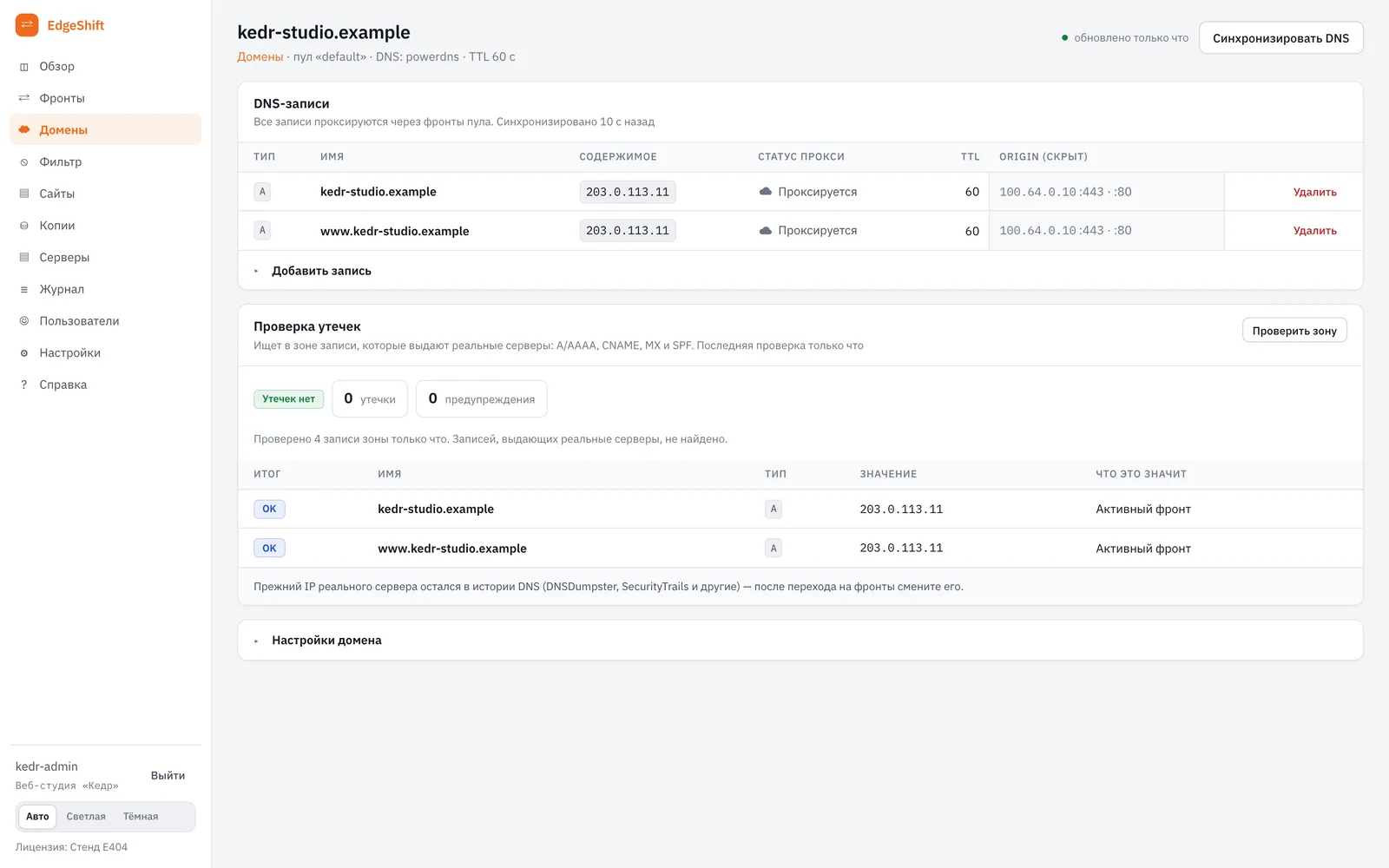
Task: Switch theme to Светлая
Action: (x=86, y=817)
